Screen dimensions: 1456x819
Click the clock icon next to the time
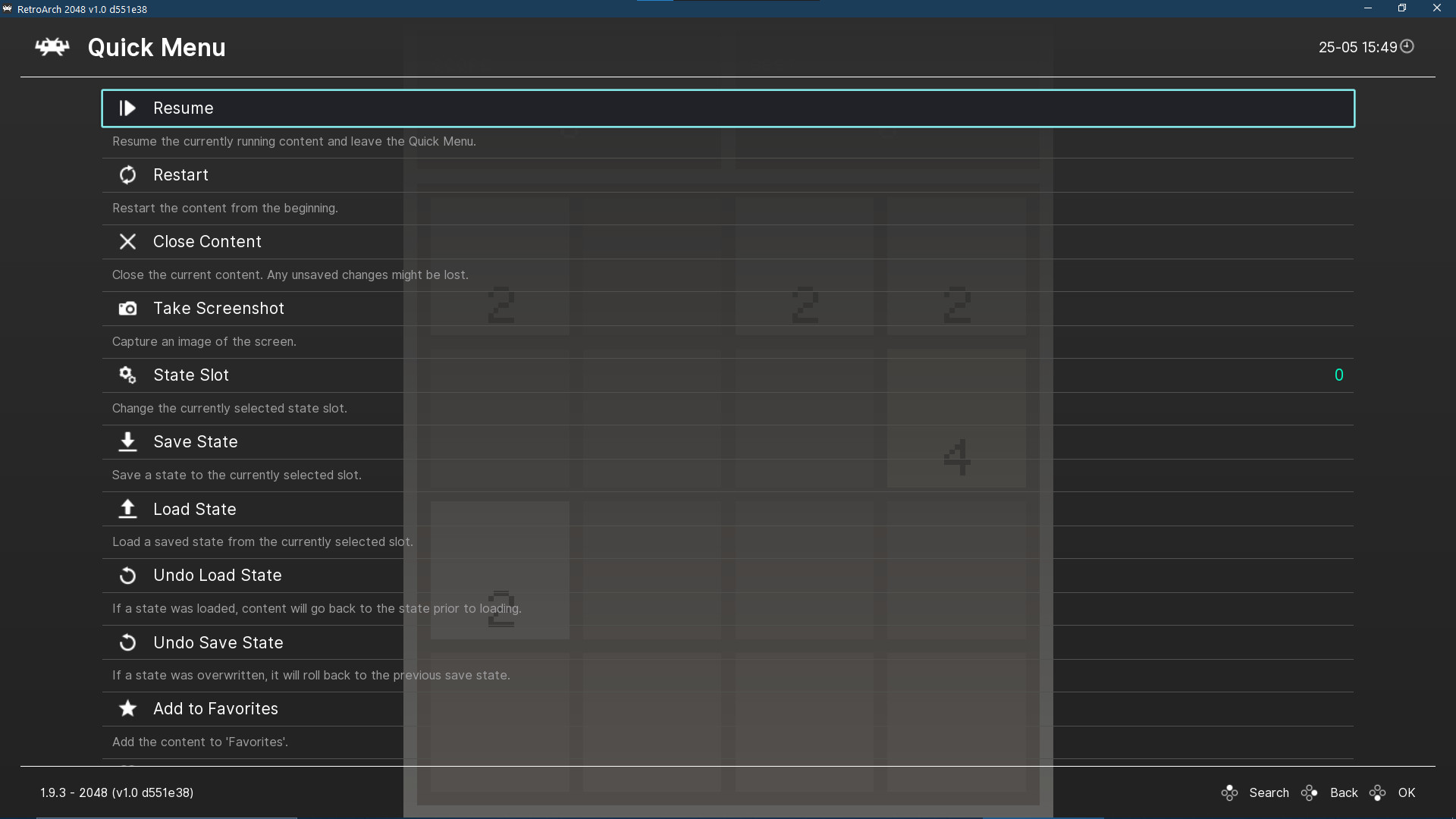click(1407, 46)
